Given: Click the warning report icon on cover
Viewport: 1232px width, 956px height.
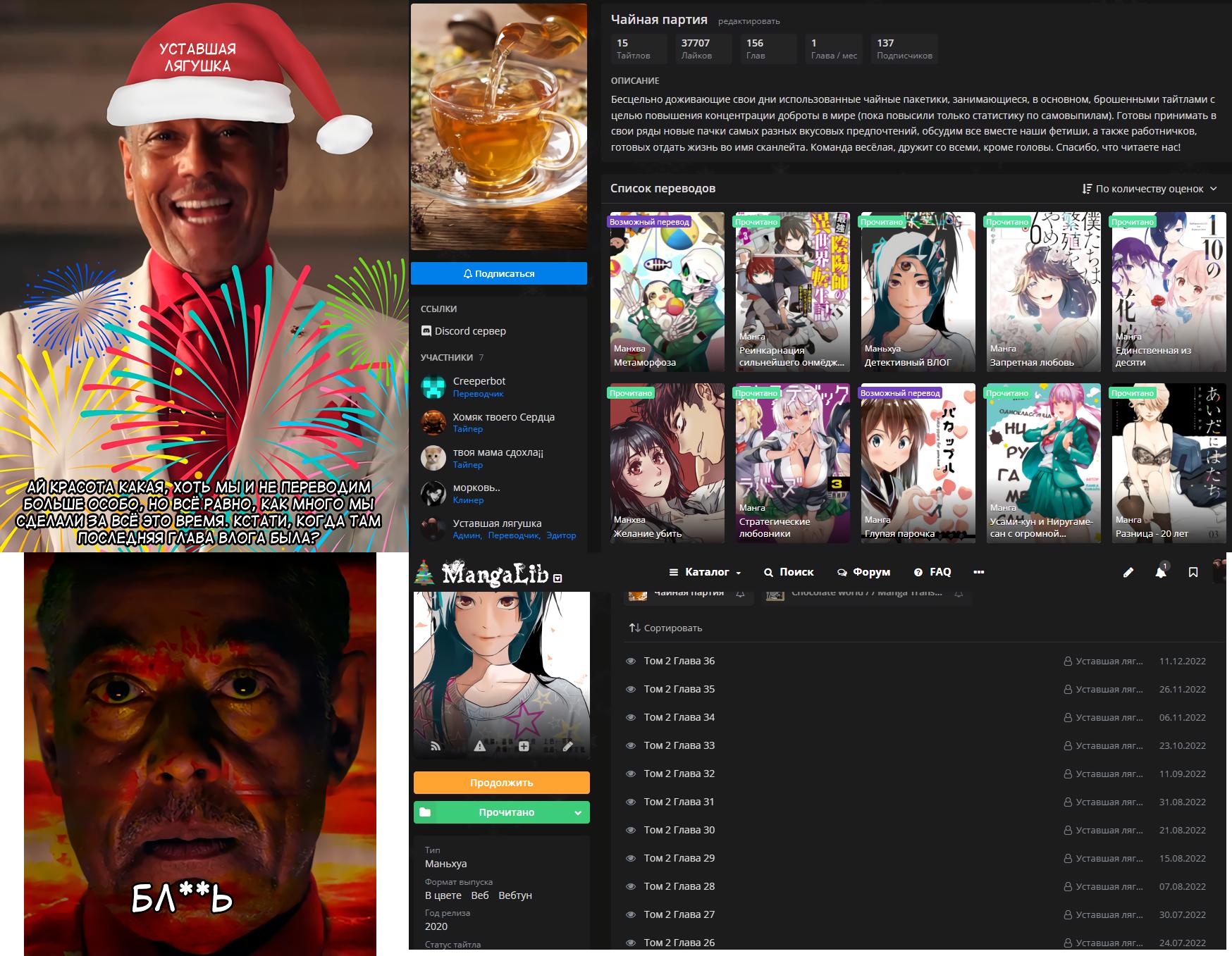Looking at the screenshot, I should 479,746.
